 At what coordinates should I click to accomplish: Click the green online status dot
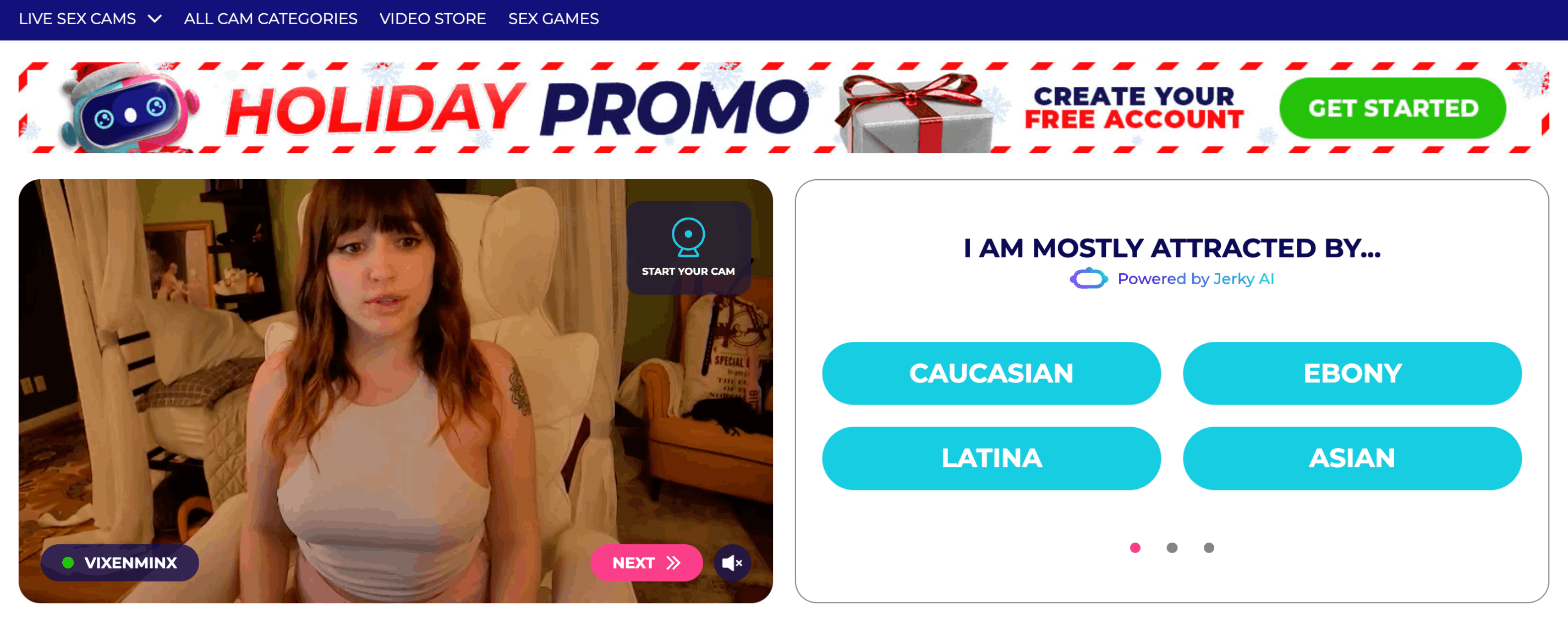pyautogui.click(x=68, y=562)
